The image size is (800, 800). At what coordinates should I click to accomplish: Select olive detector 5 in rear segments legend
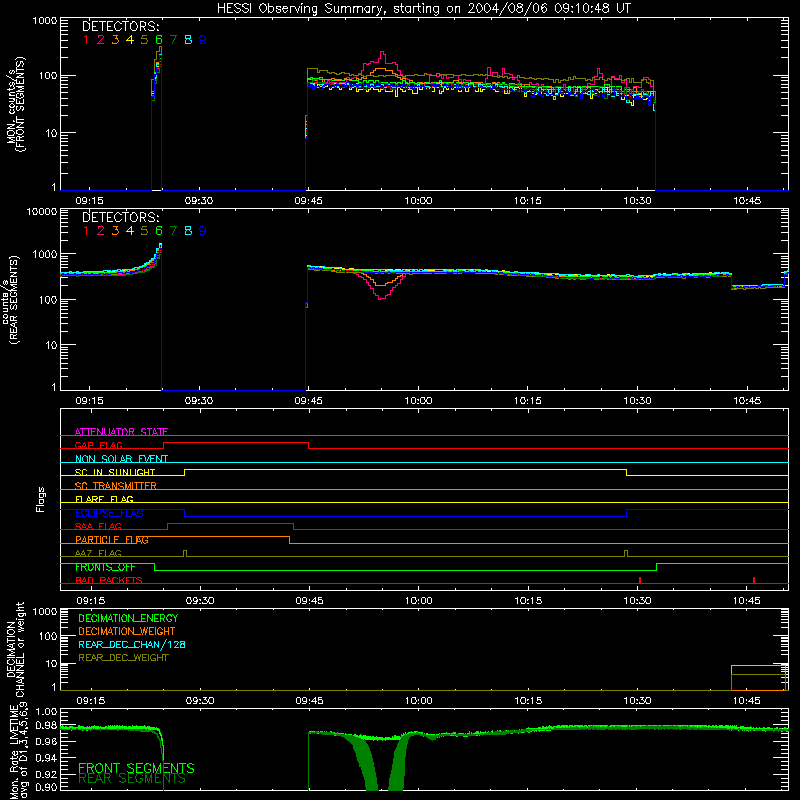point(144,231)
